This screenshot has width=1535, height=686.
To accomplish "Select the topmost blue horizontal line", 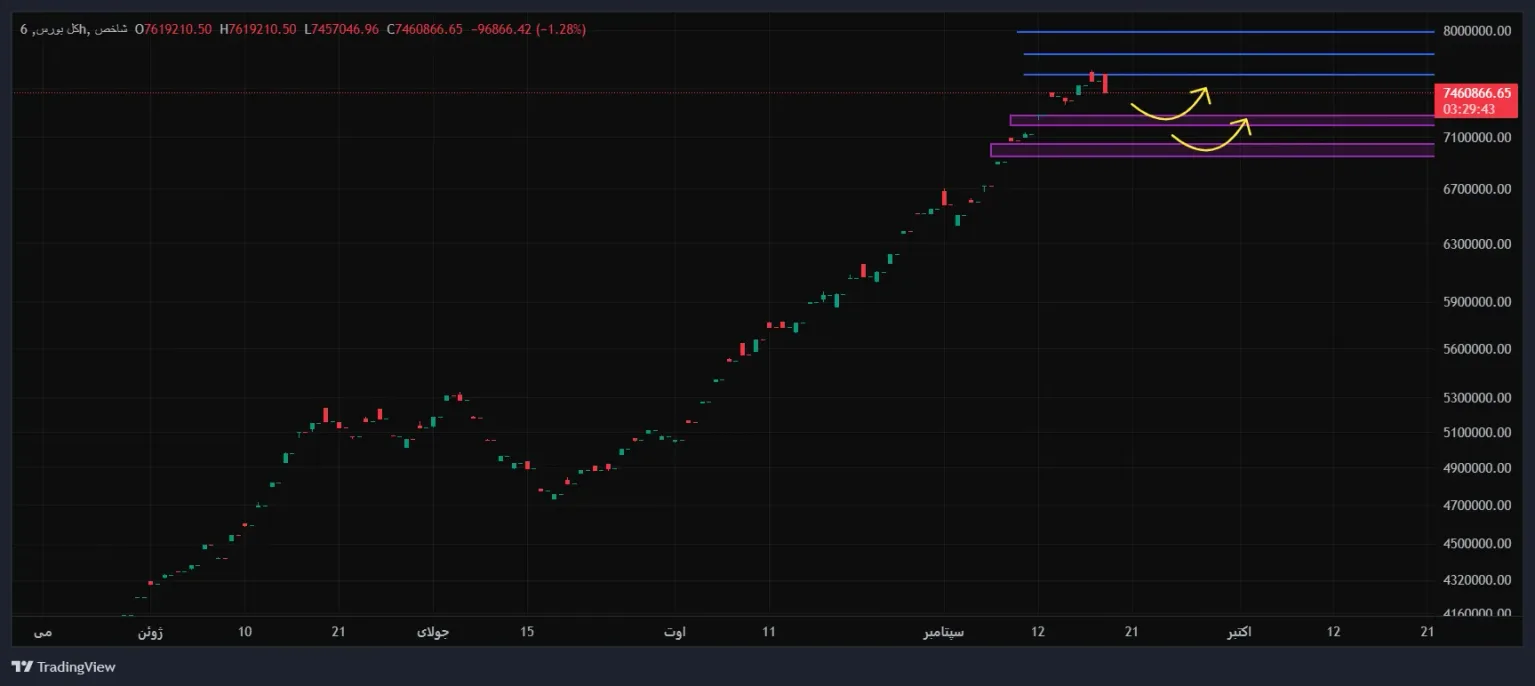I will [x=1226, y=32].
